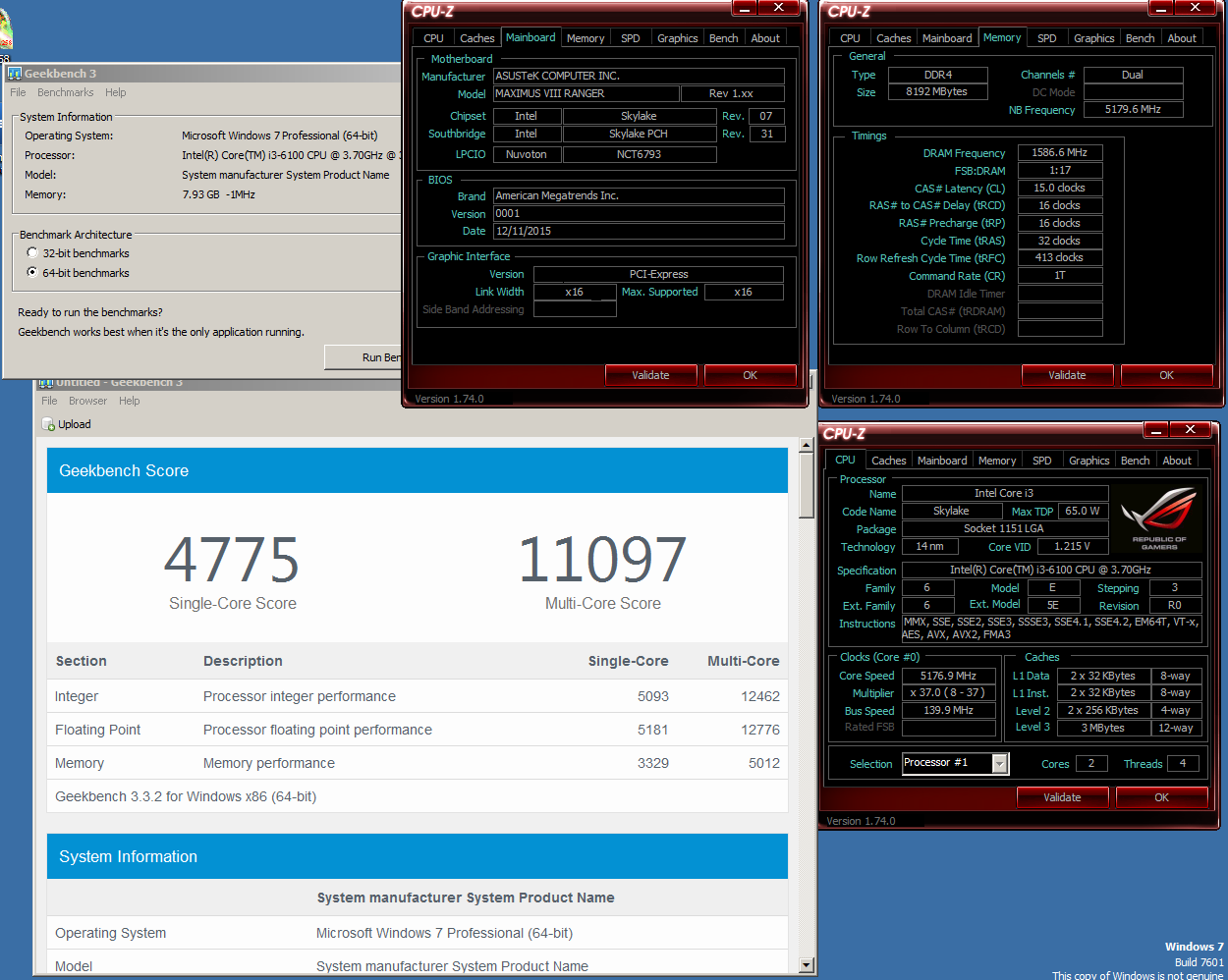Switch to Caches tab in processor CPU-Z window

point(889,461)
